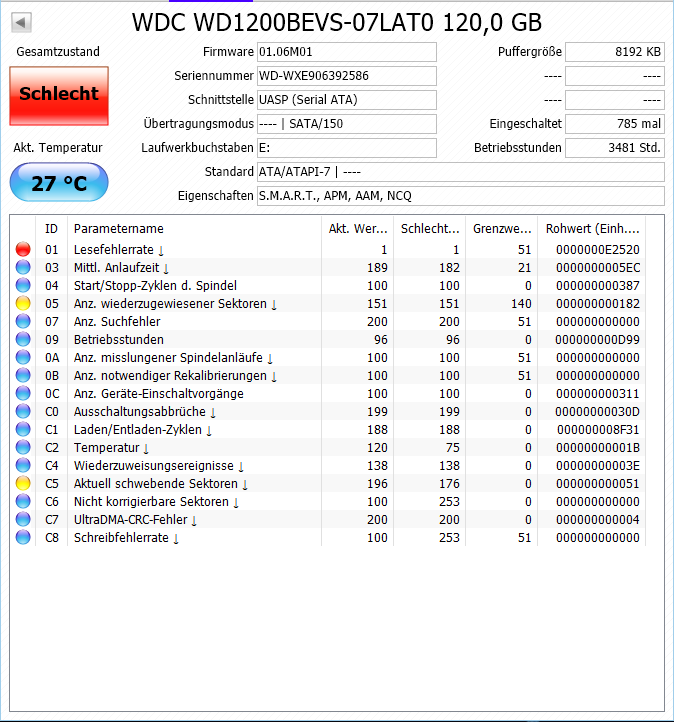Click the Parametername column header
This screenshot has height=722, width=674.
coord(194,228)
